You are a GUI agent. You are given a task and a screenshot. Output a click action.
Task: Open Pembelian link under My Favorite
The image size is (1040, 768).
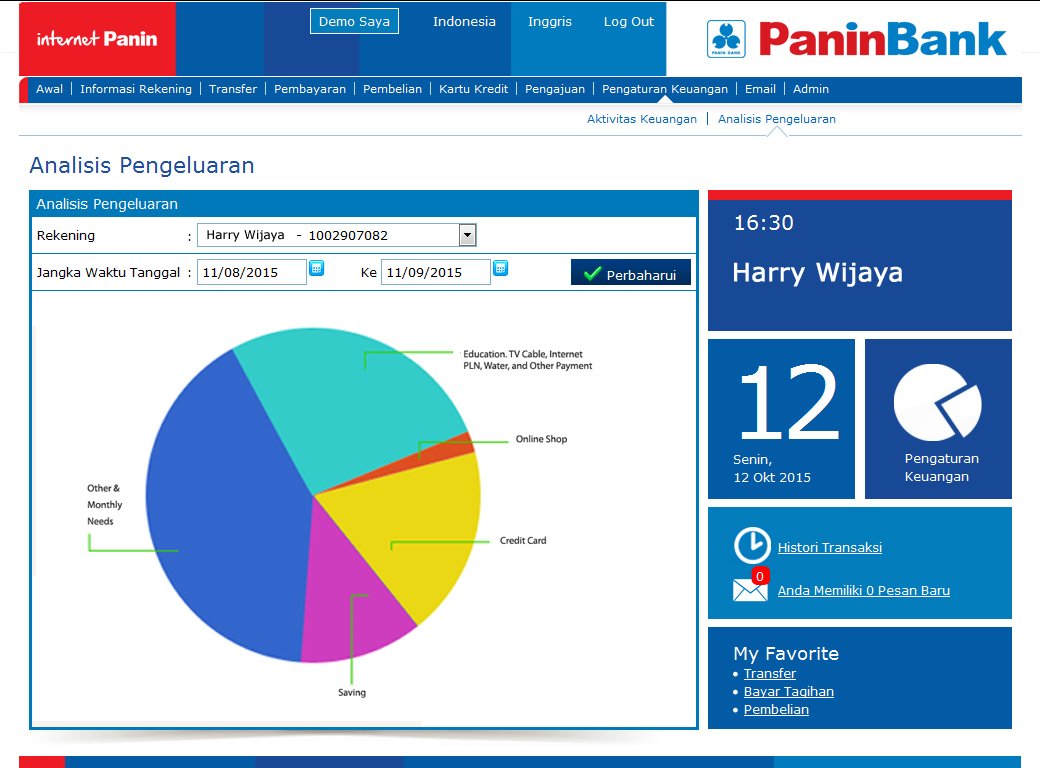point(776,709)
